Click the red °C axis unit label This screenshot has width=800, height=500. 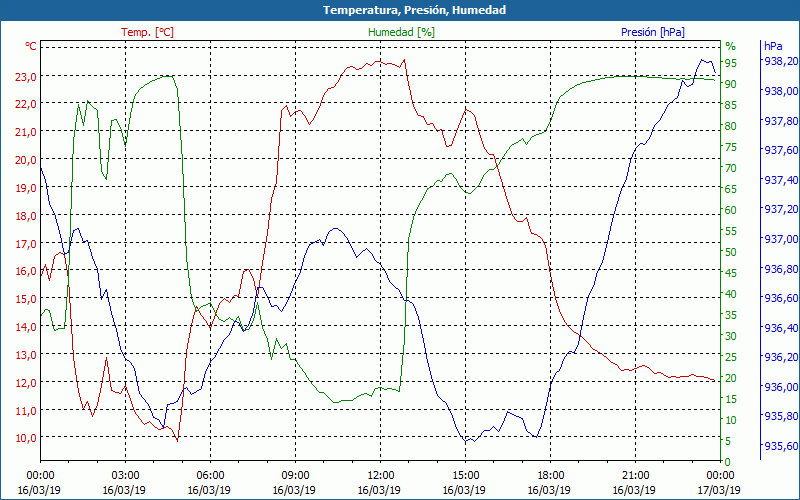point(31,46)
